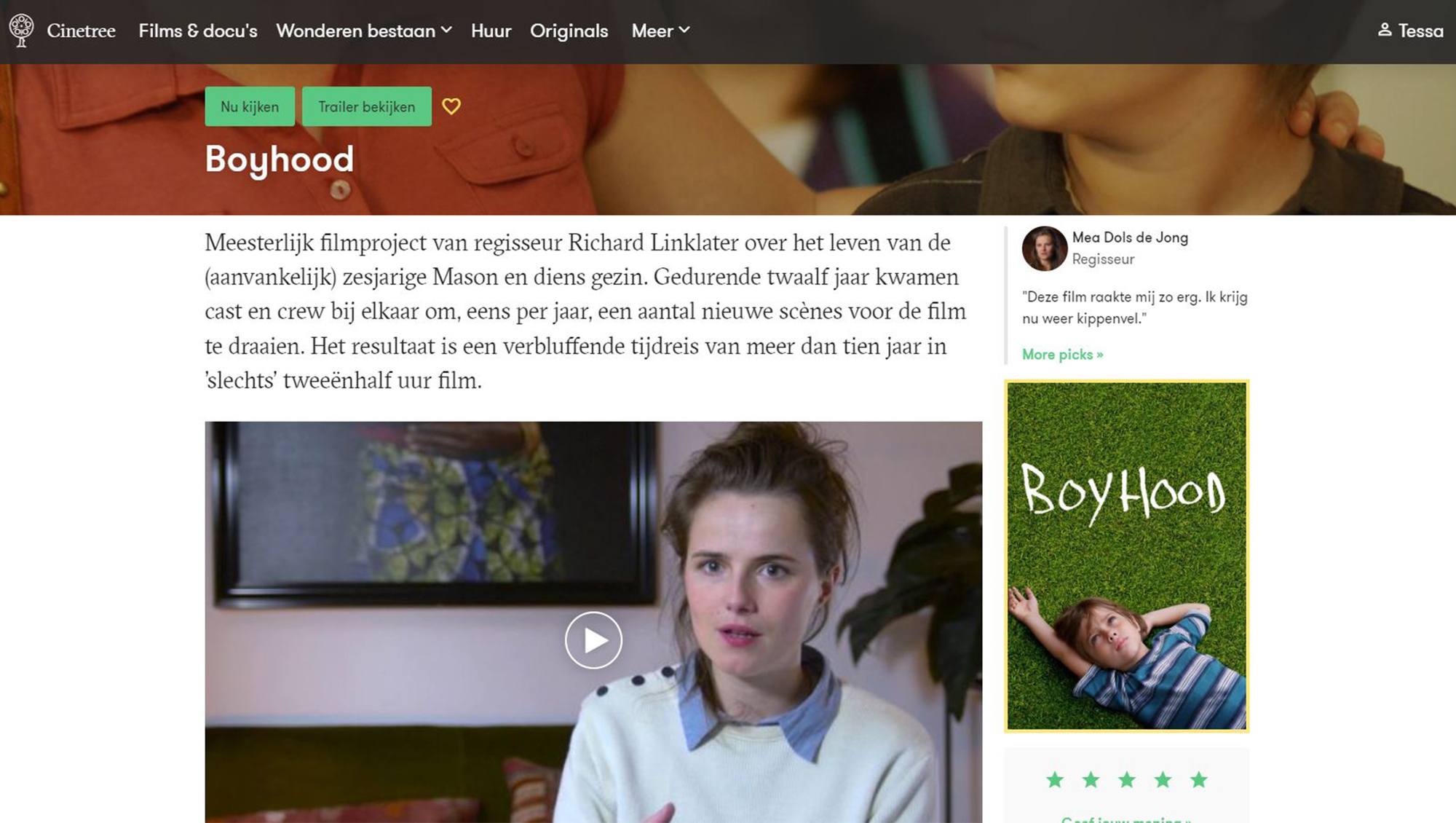Open the More picks link
This screenshot has width=1456, height=823.
(1062, 355)
